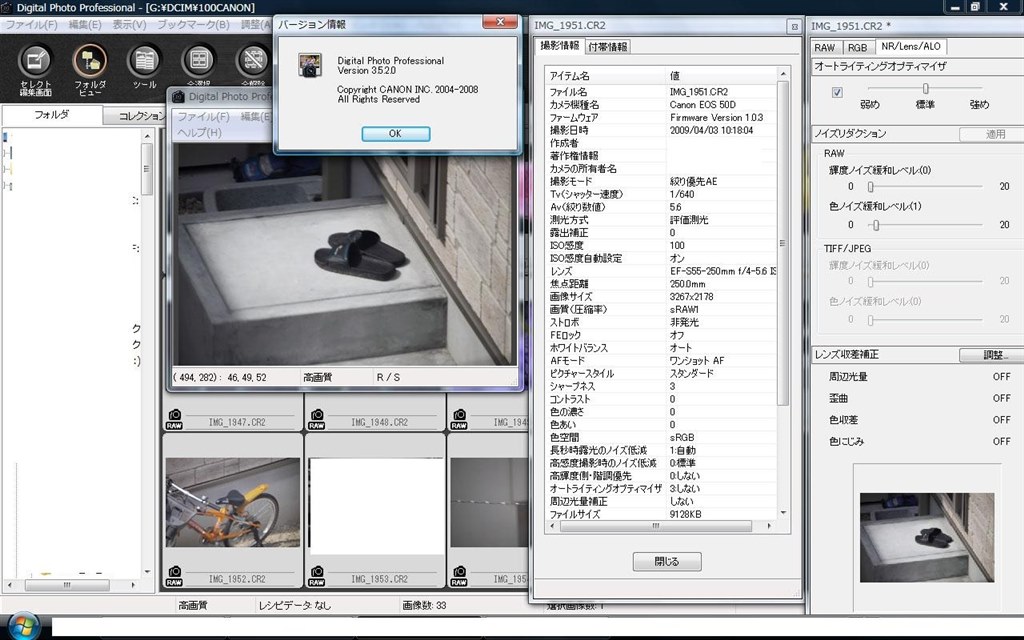
Task: Click the '評価測光' metering value
Action: 689,220
